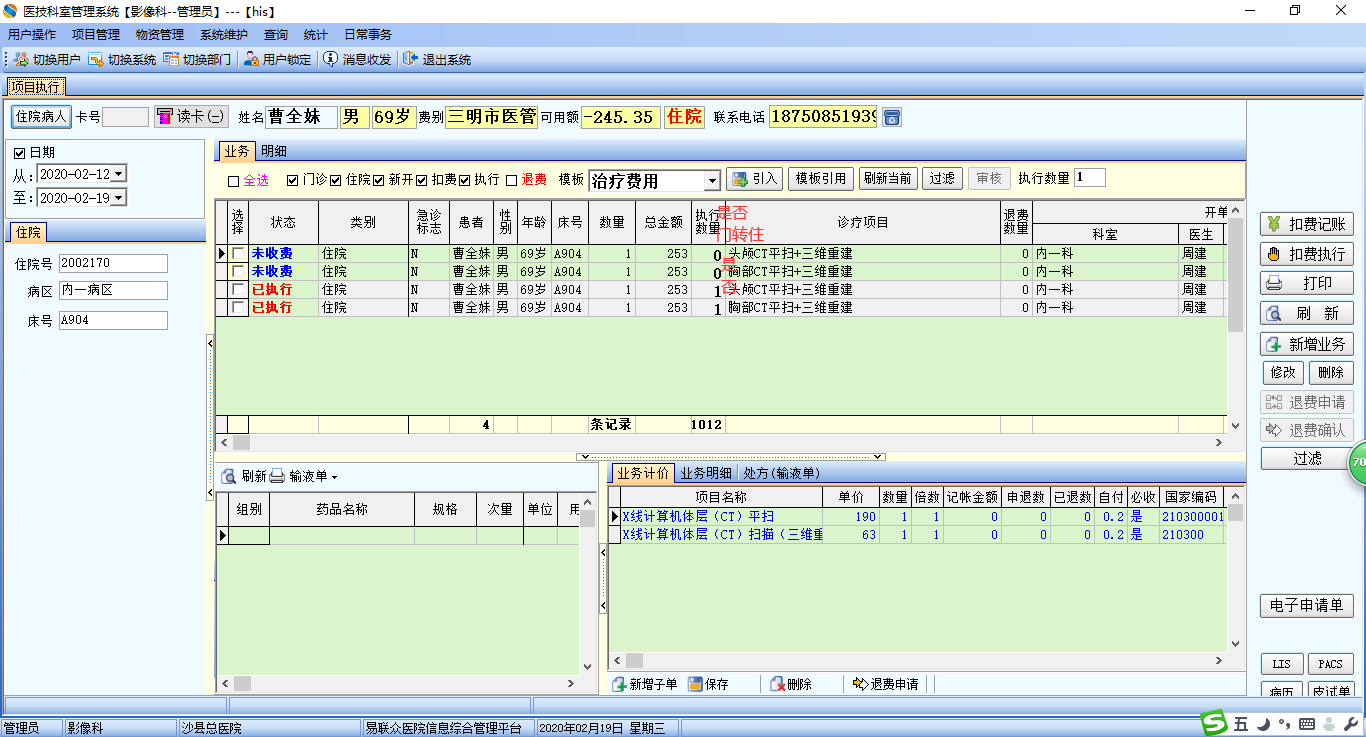Refresh the infusion list with 刷新 icon
1366x737 pixels.
pyautogui.click(x=228, y=477)
